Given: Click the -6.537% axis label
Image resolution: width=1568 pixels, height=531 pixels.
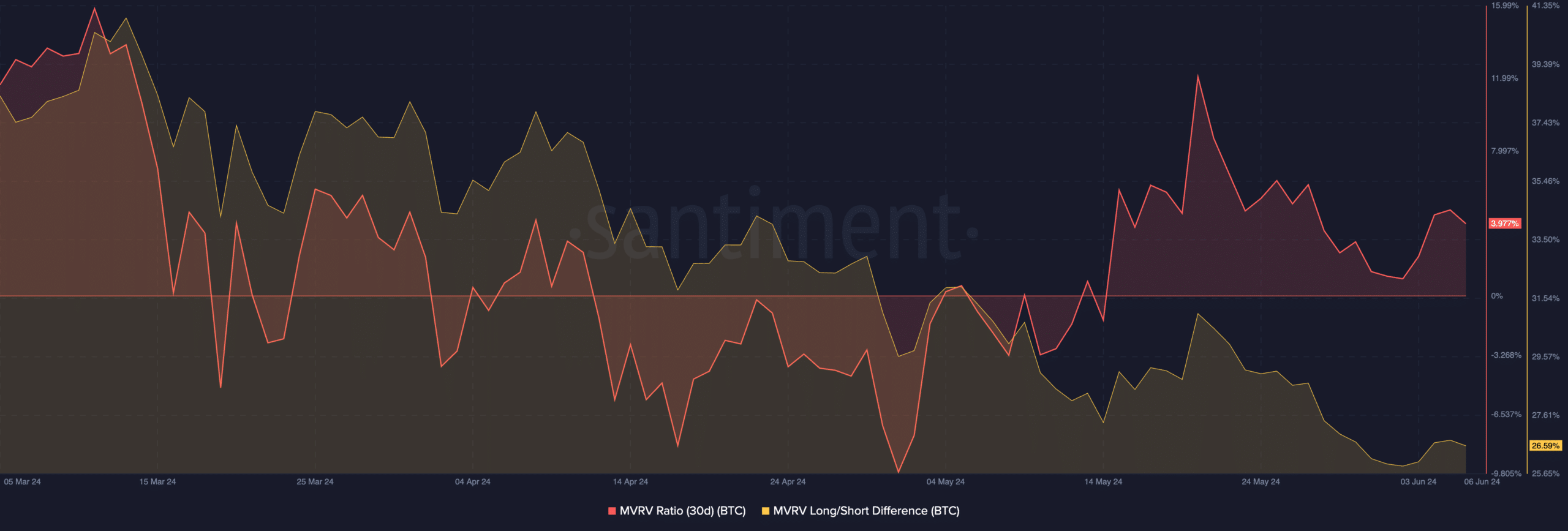Looking at the screenshot, I should pos(1506,415).
